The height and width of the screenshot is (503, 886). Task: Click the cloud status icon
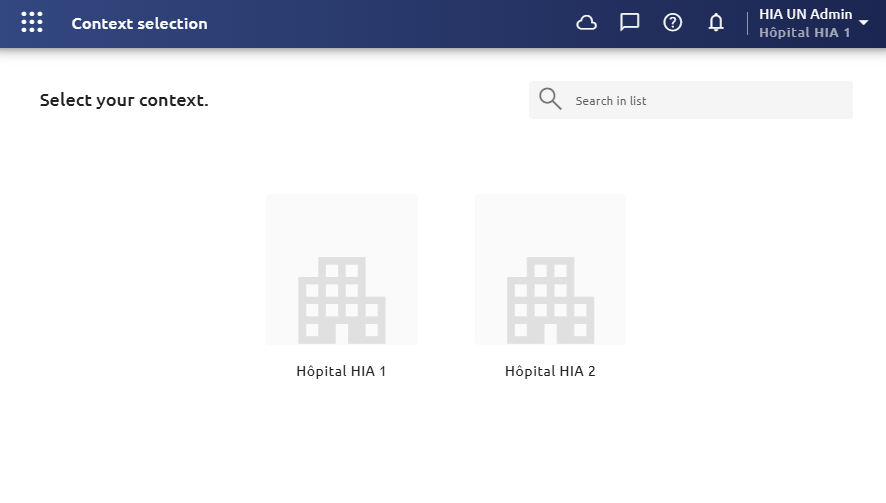point(586,23)
